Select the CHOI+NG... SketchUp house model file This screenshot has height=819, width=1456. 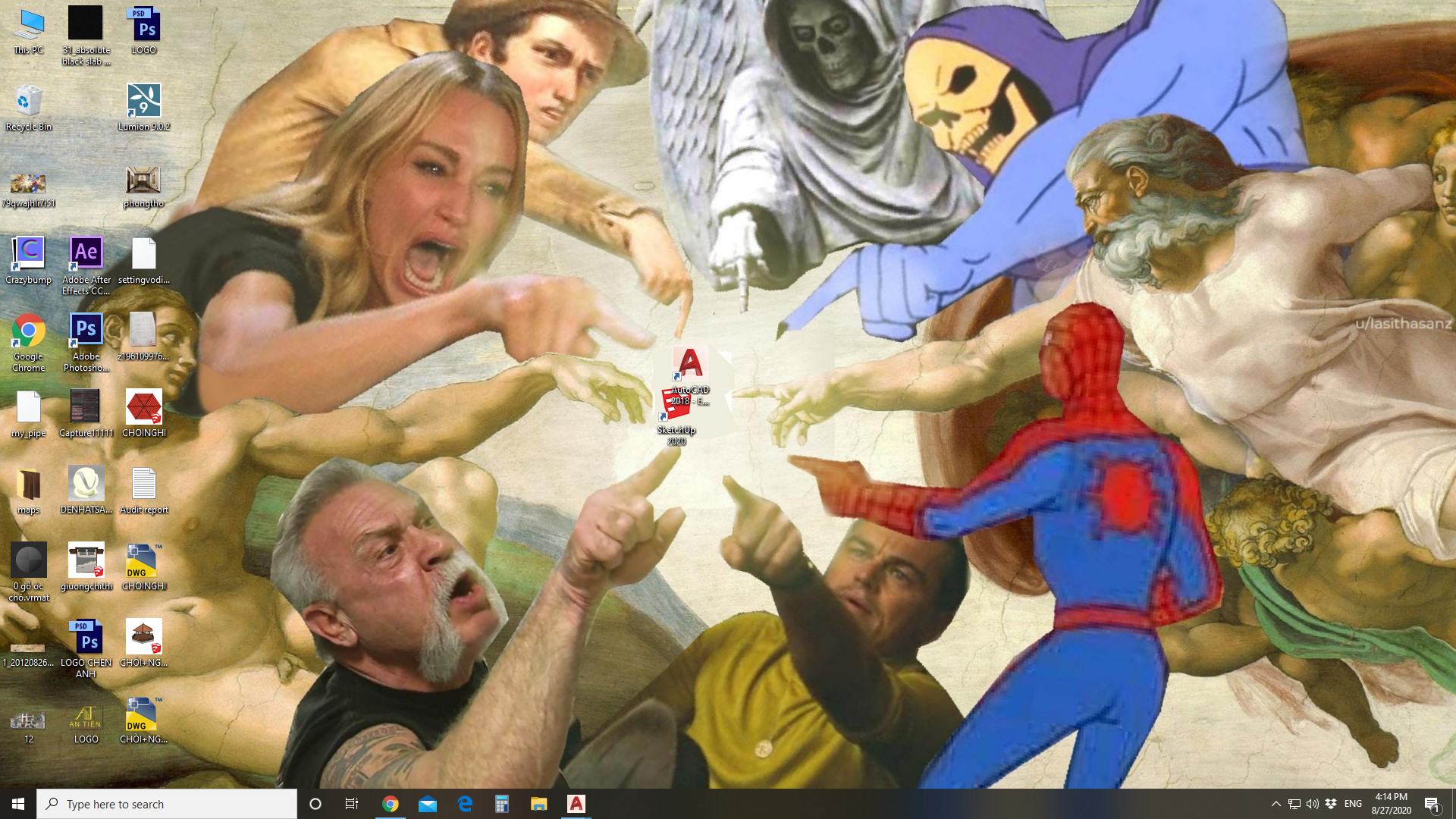[144, 644]
